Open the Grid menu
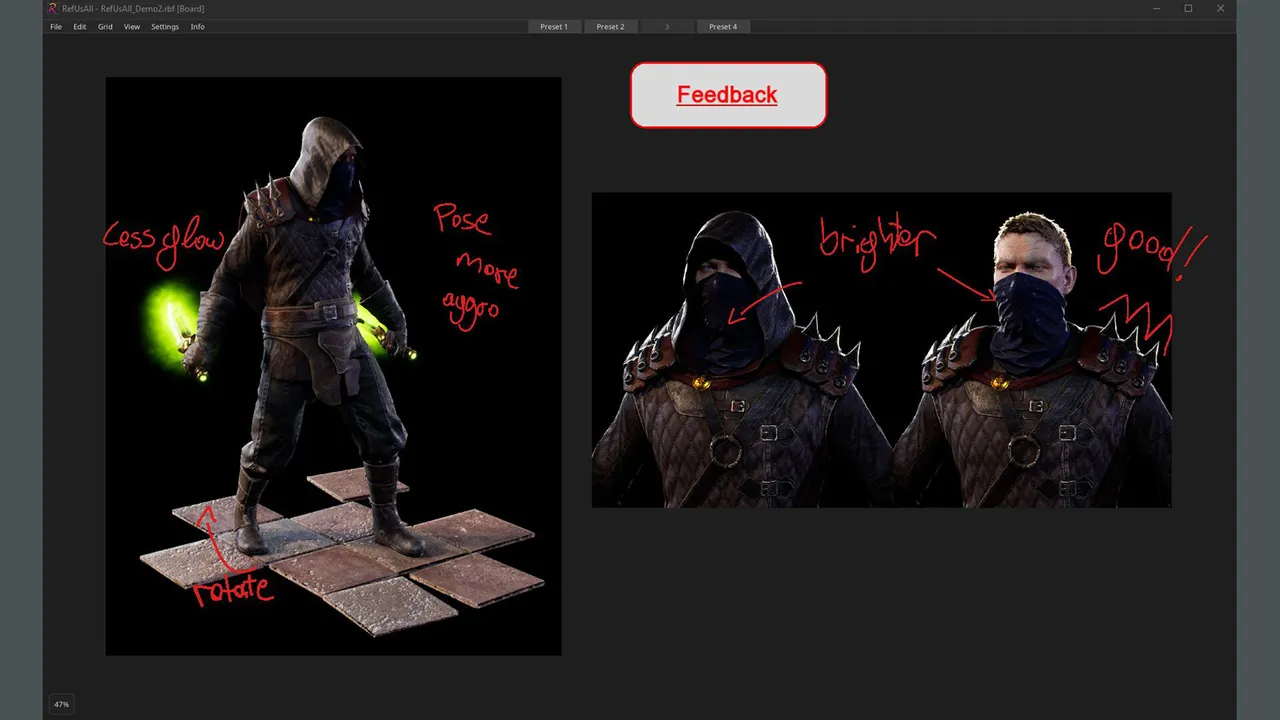This screenshot has width=1280, height=720. pyautogui.click(x=105, y=27)
